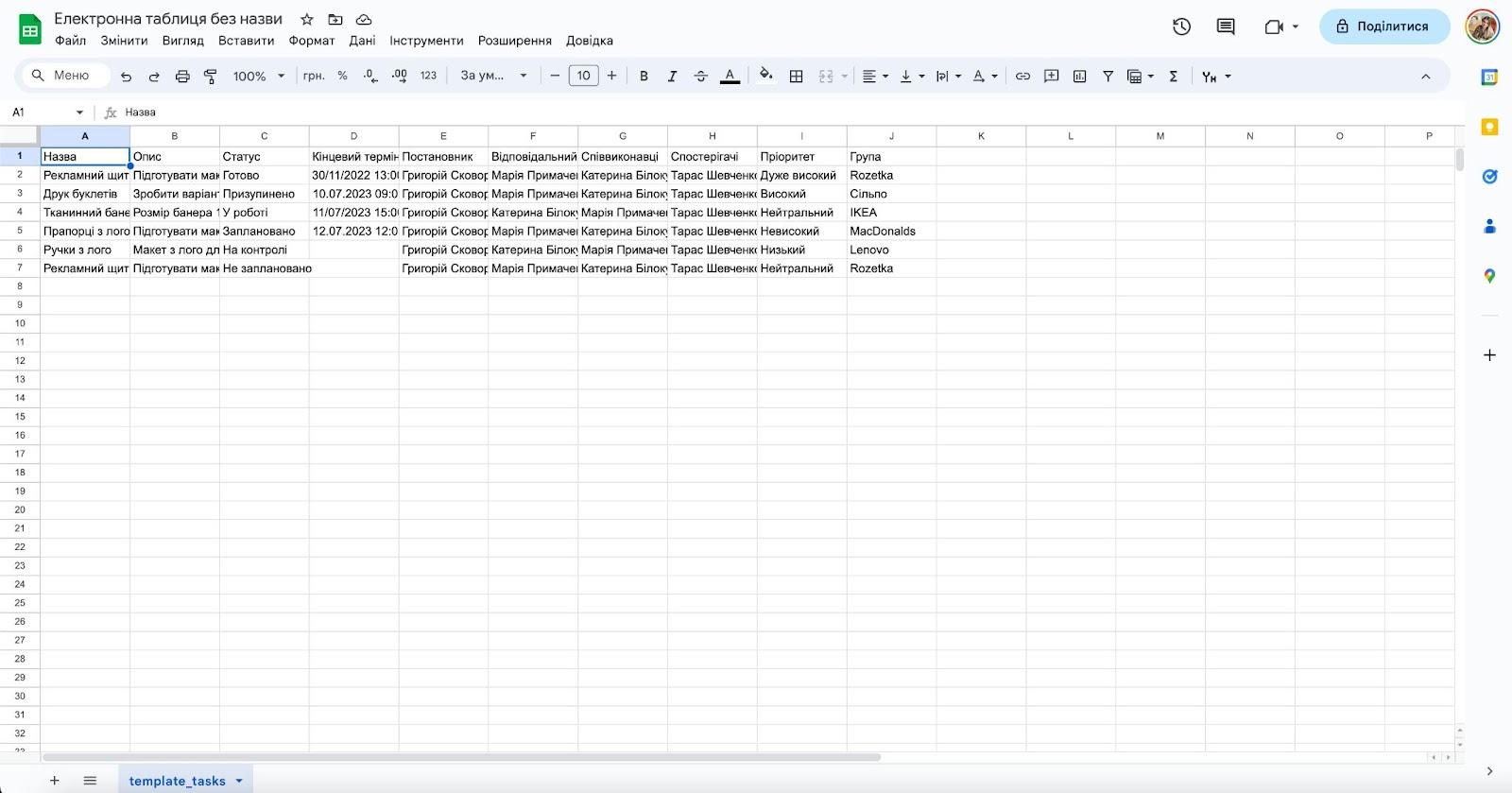Viewport: 1512px width, 793px height.
Task: Open the Формат menu
Action: coord(312,41)
